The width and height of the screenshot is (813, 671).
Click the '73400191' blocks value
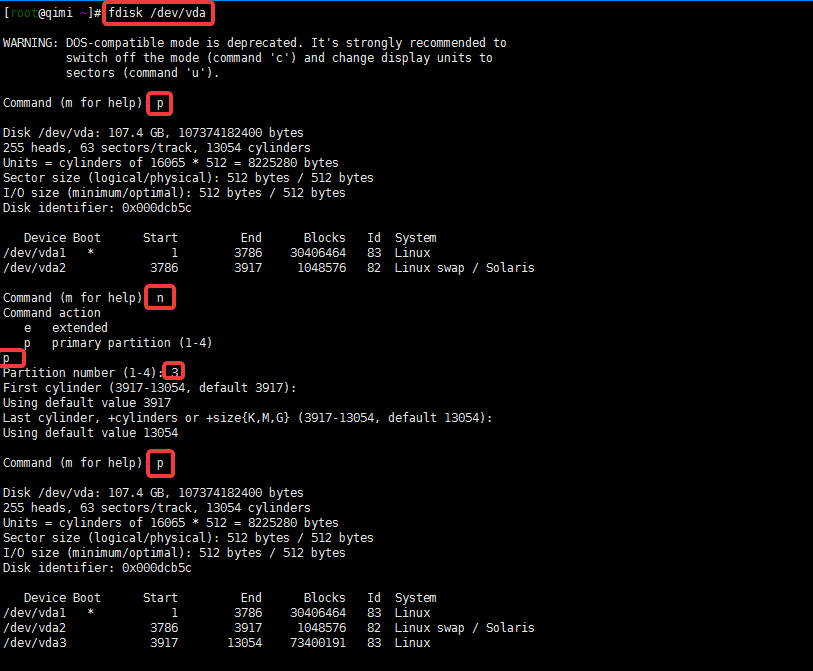tap(318, 643)
